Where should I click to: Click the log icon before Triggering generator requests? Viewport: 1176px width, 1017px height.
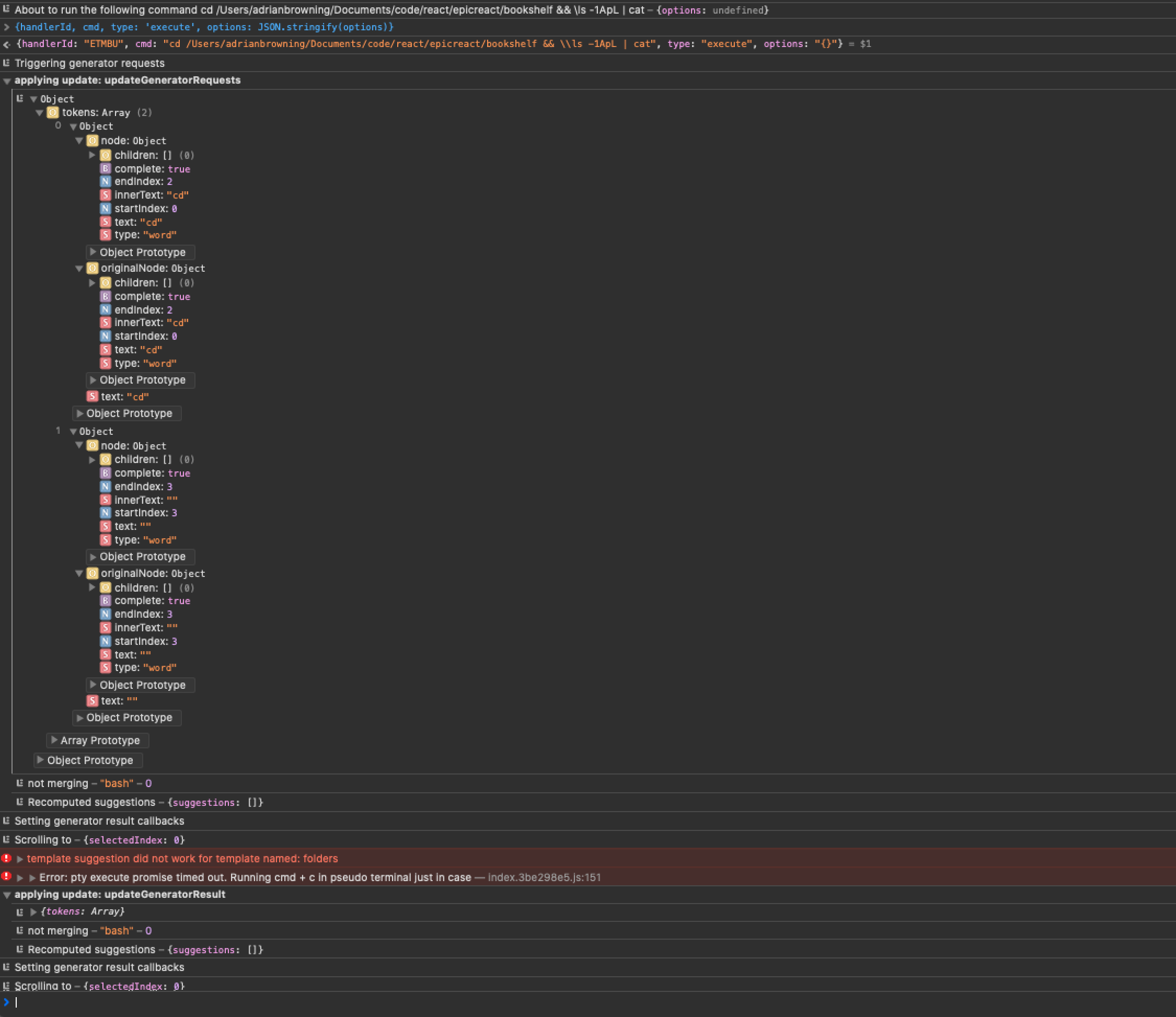tap(7, 63)
